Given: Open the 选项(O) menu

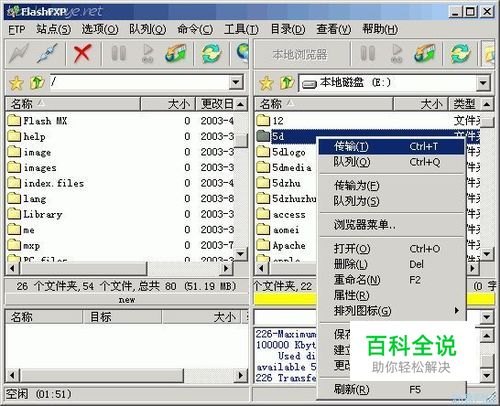Looking at the screenshot, I should click(100, 29).
